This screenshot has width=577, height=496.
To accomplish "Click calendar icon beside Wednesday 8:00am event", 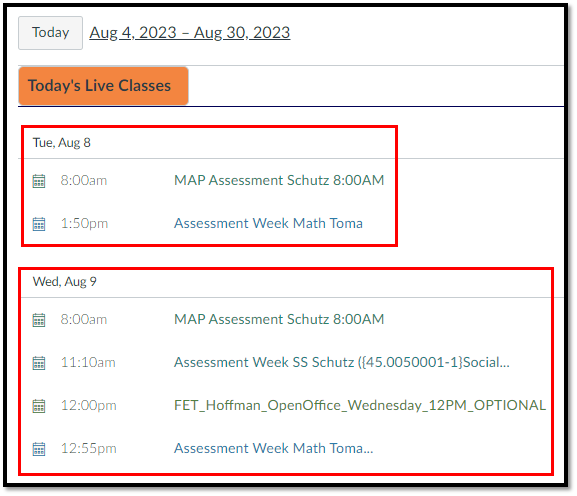I will tap(39, 320).
